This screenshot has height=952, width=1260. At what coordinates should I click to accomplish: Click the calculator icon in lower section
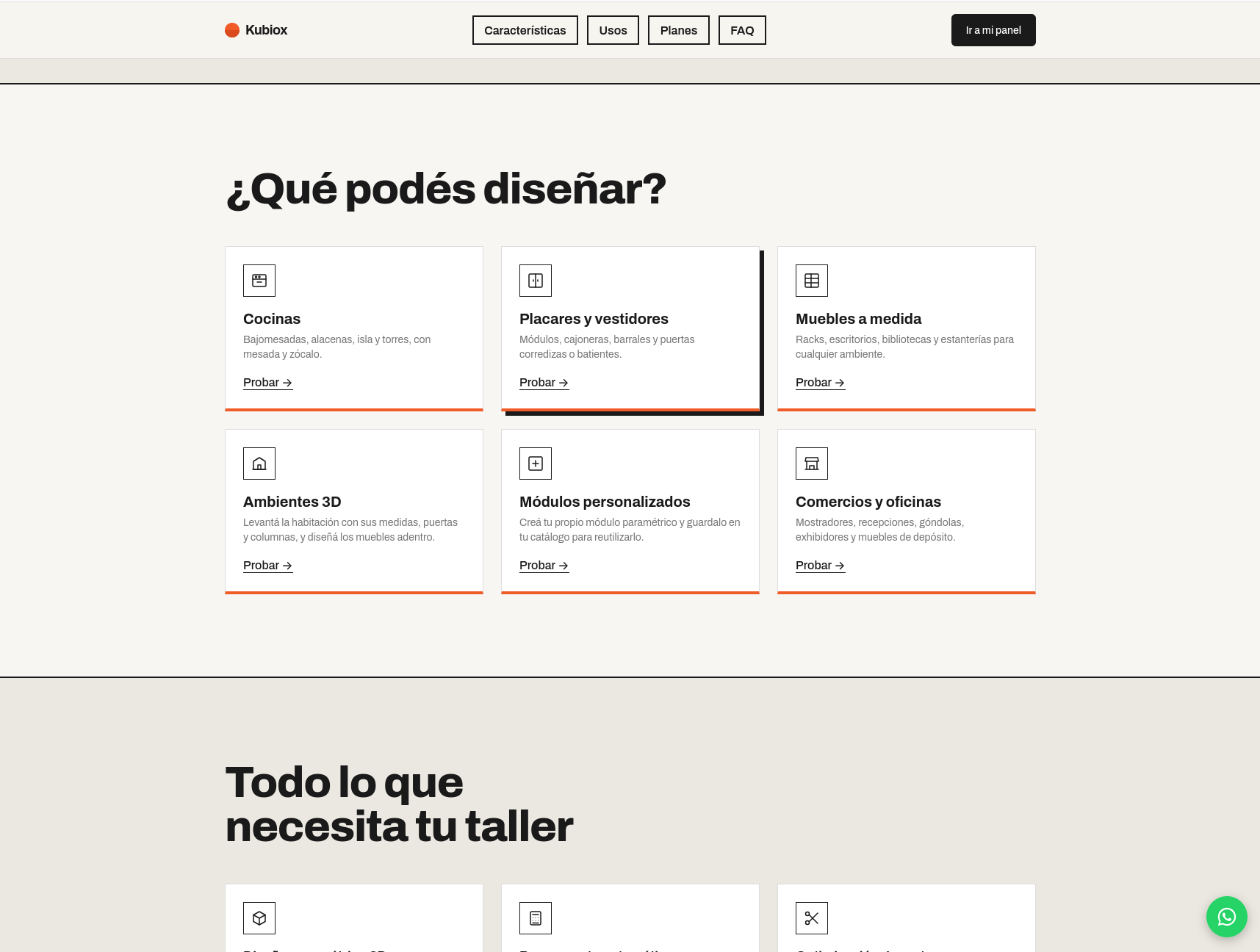(536, 918)
